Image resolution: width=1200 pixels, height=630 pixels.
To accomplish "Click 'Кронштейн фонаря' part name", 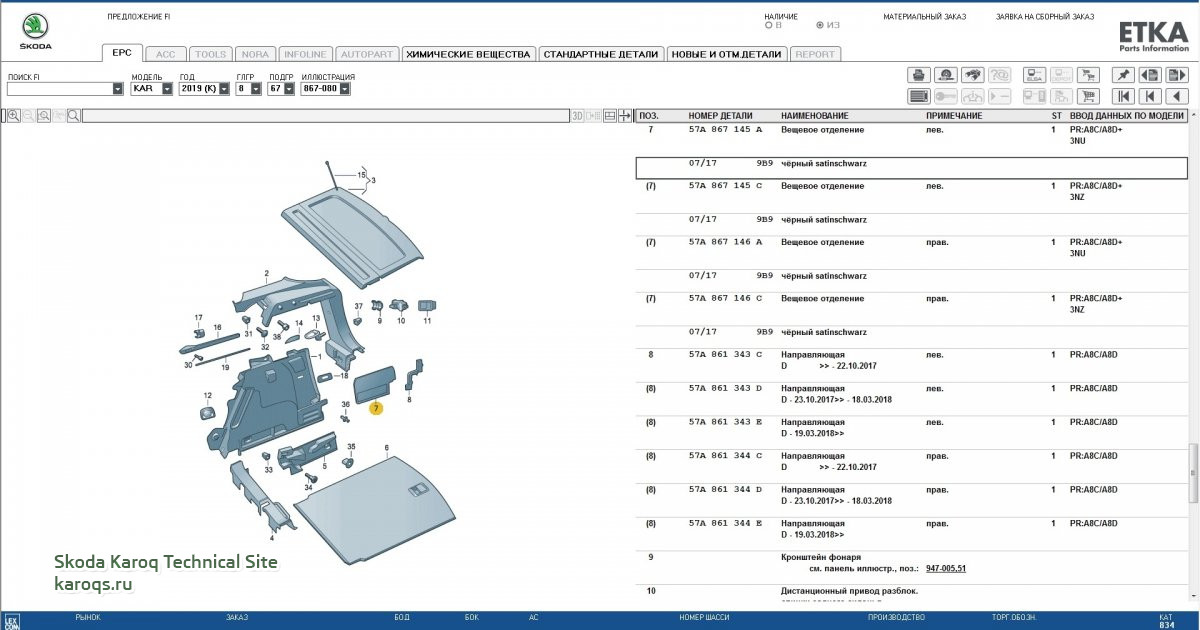I will (x=821, y=557).
